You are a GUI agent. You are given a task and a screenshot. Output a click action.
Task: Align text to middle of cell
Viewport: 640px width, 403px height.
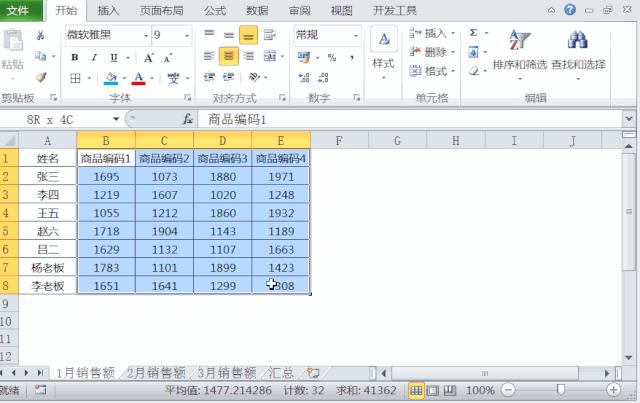tap(229, 35)
